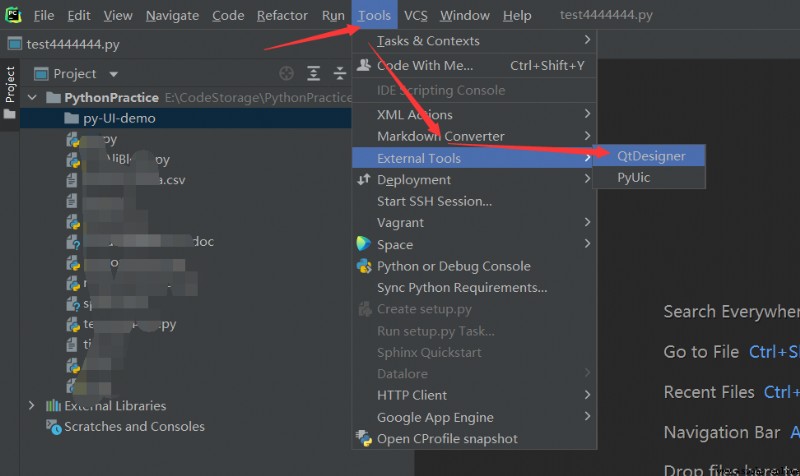
Task: Expand Google App Engine submenu arrow
Action: (x=587, y=416)
